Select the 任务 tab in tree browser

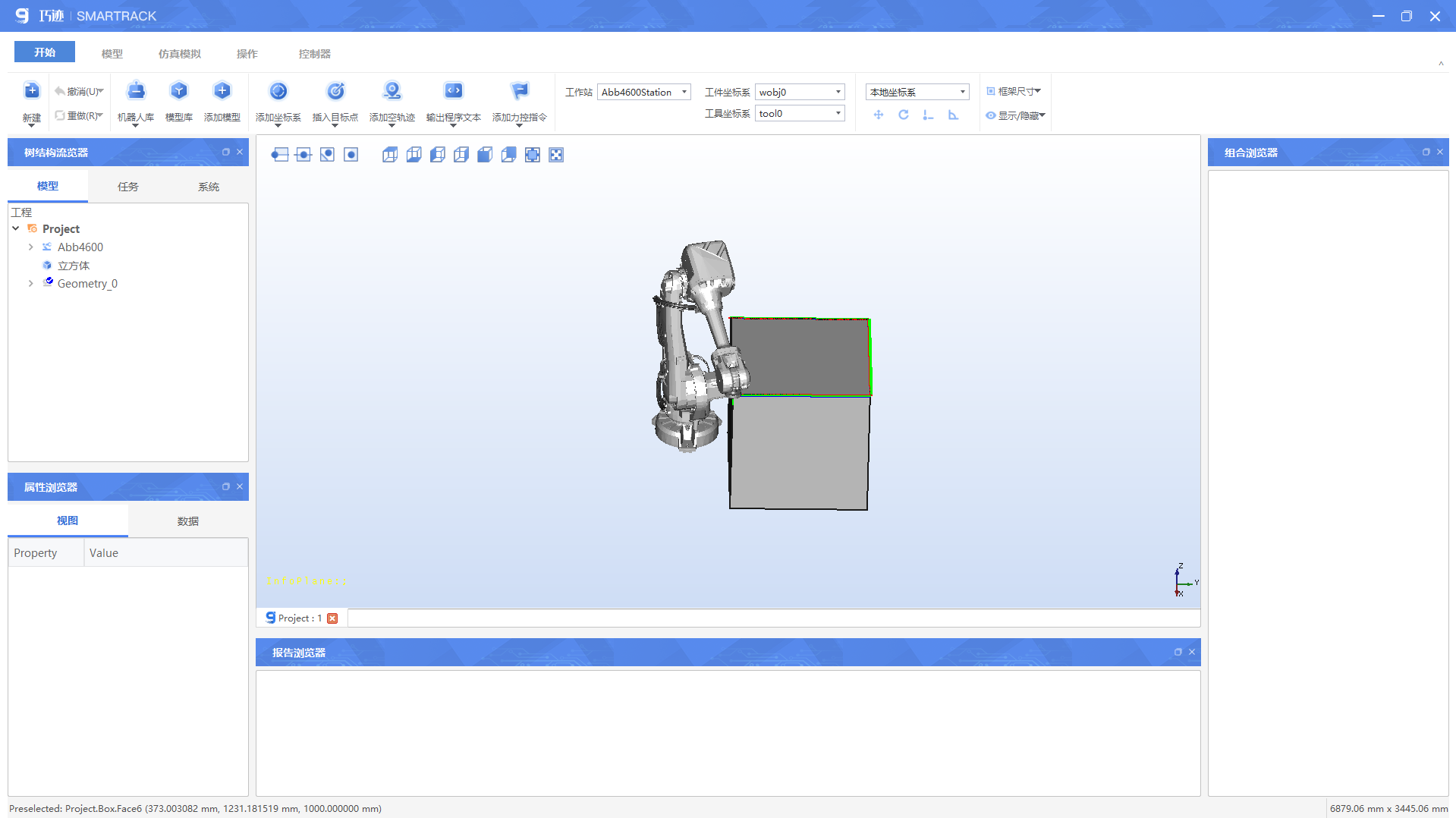coord(128,187)
